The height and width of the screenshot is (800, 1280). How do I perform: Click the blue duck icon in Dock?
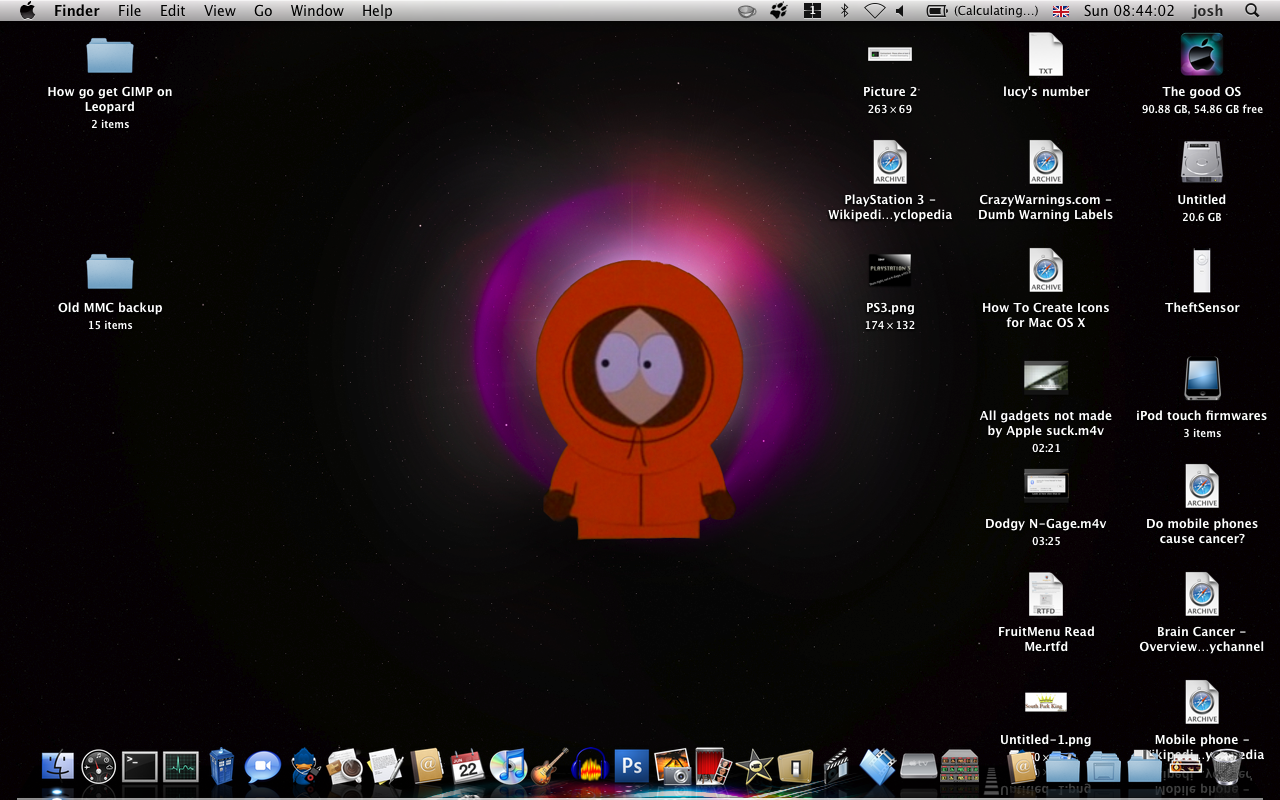[x=304, y=767]
